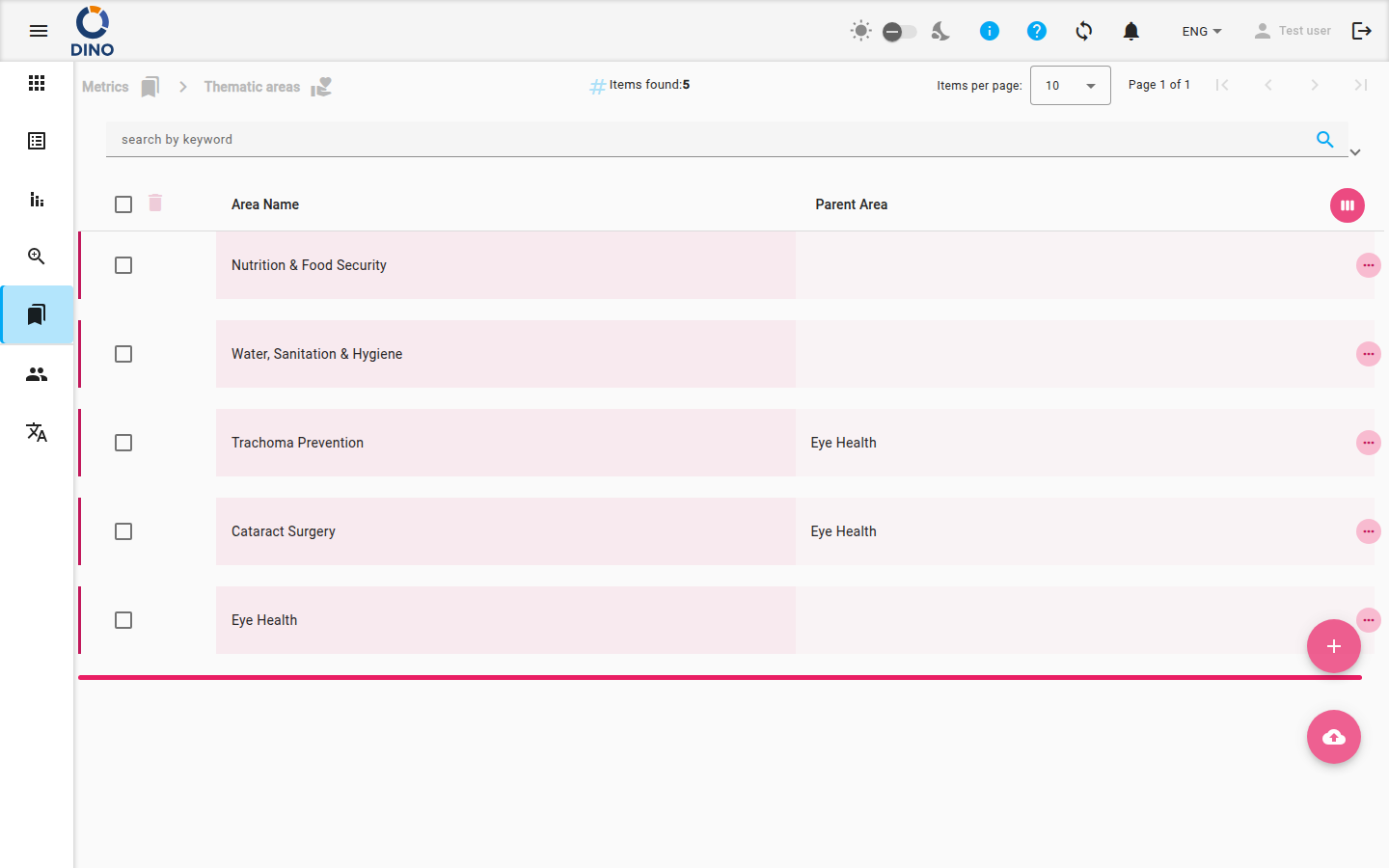Open the column chooser pink button
1389x868 pixels.
(x=1348, y=204)
